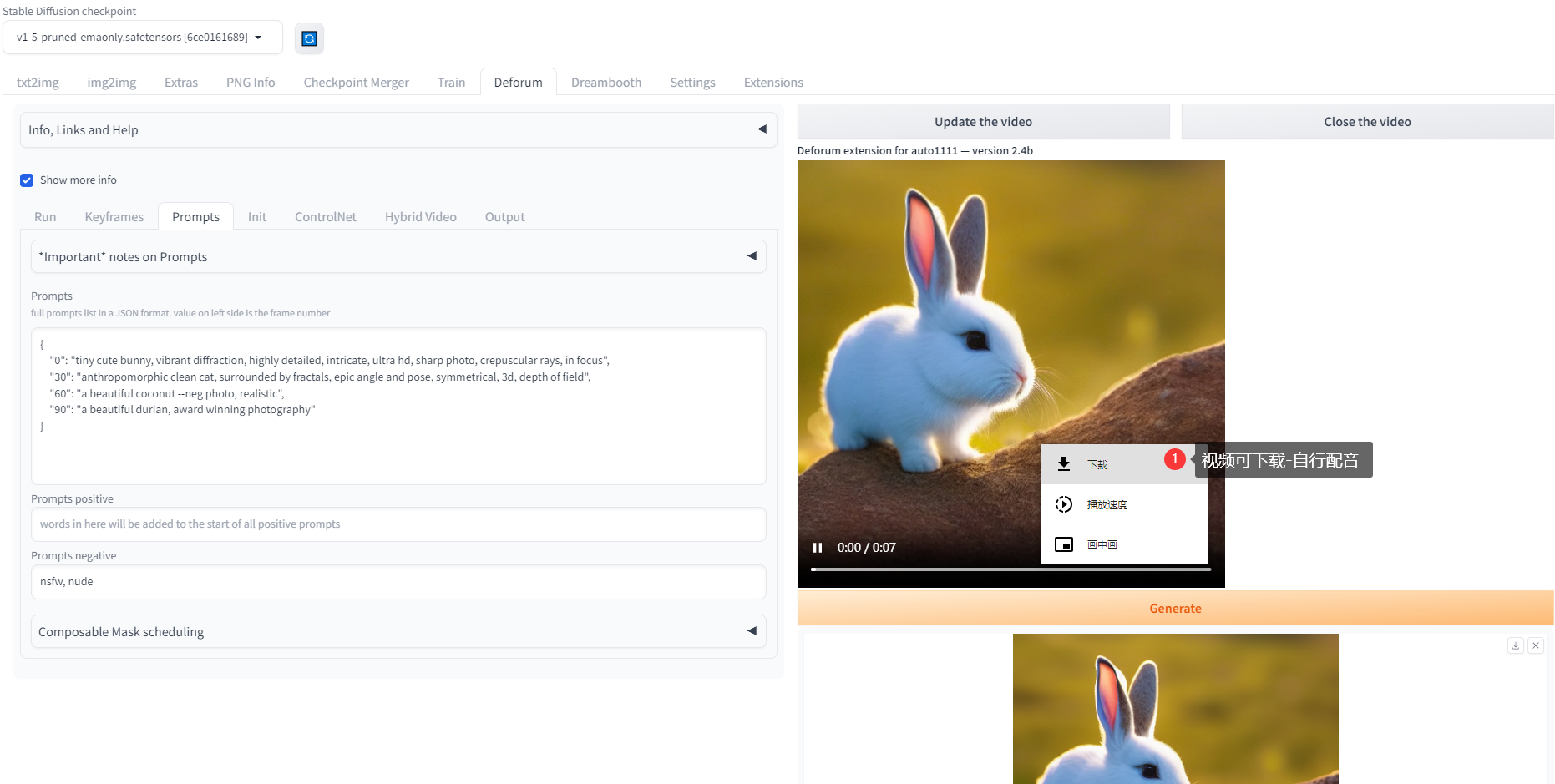Click the "60": a beautiful coconut prompt line
1555x784 pixels.
tap(167, 394)
